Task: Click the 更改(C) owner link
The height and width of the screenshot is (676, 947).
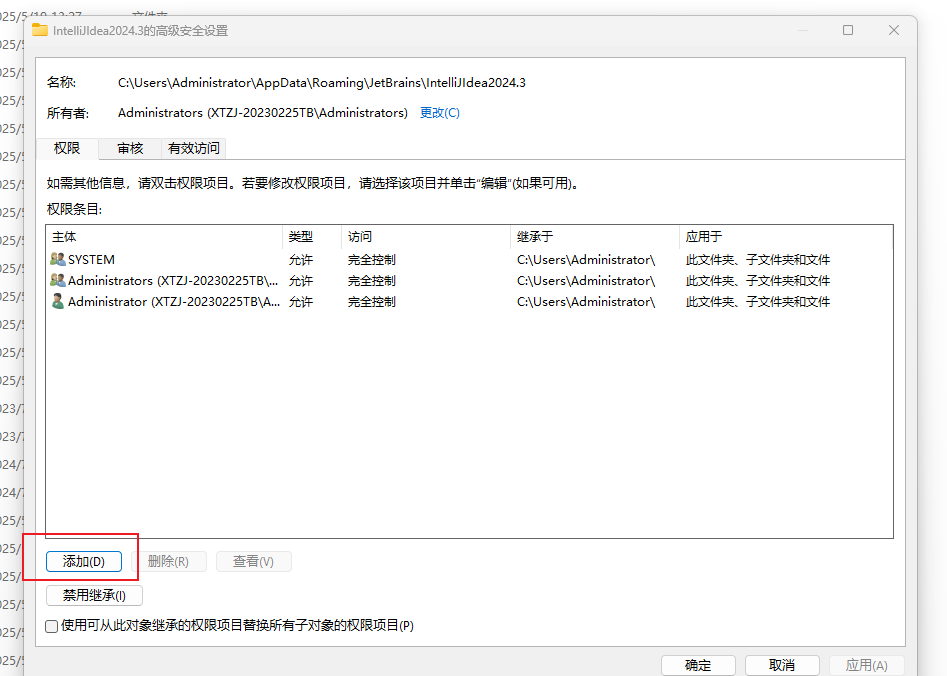Action: click(x=440, y=113)
